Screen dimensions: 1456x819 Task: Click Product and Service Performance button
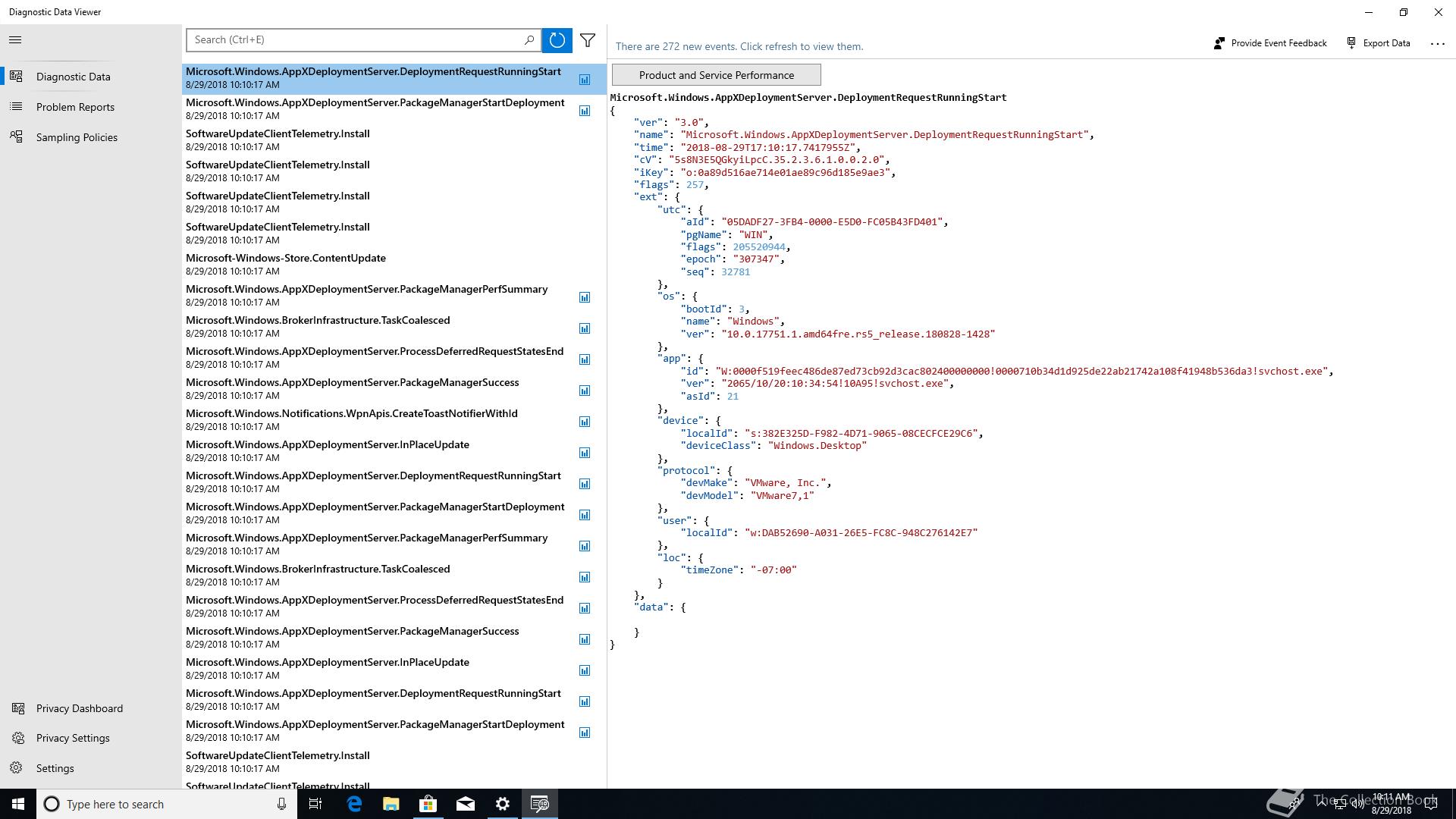716,75
